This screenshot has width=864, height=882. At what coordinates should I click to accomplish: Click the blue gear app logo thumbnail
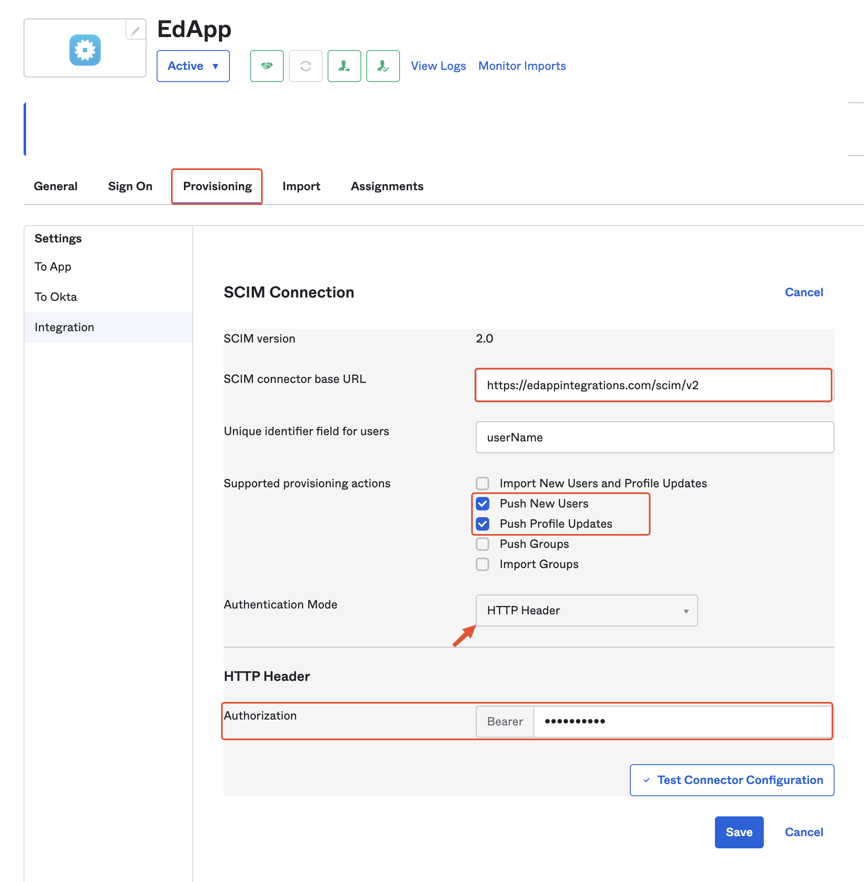[x=84, y=47]
